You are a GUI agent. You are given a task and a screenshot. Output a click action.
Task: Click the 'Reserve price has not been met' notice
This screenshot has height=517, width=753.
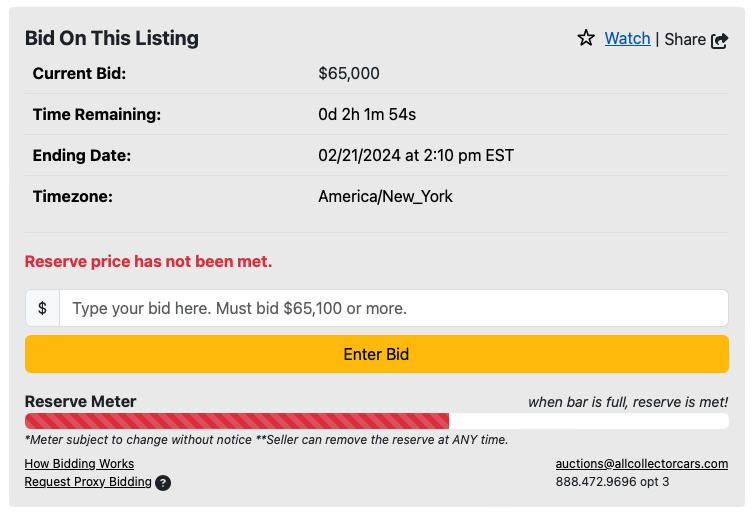[x=148, y=261]
